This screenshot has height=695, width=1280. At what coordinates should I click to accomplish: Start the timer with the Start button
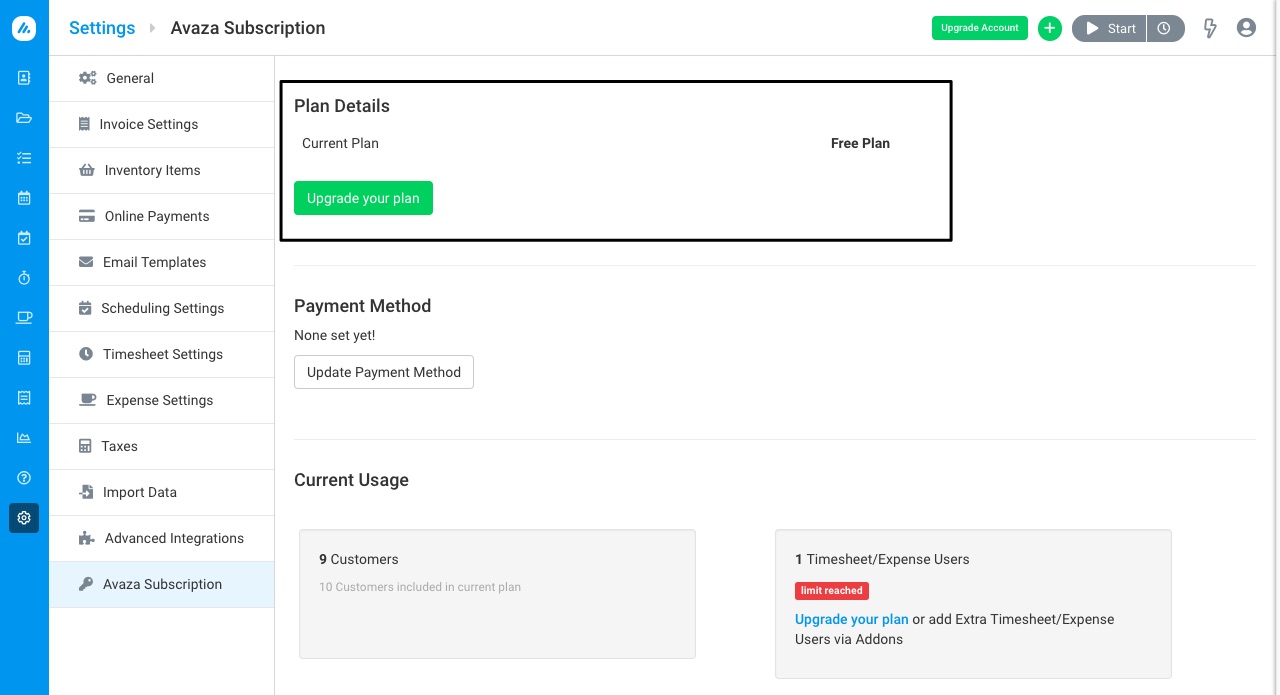(x=1109, y=28)
